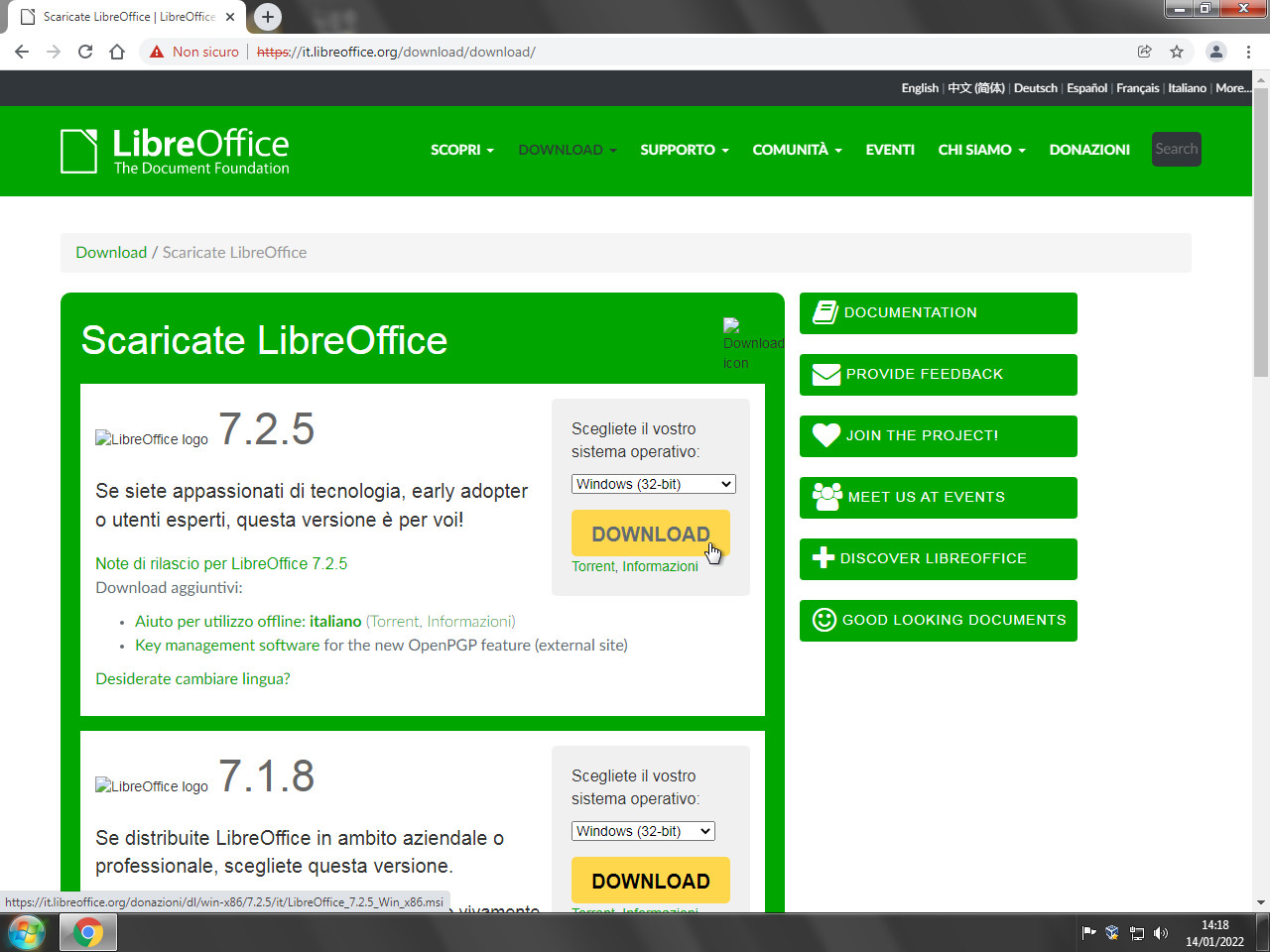Open a new browser tab

(268, 17)
